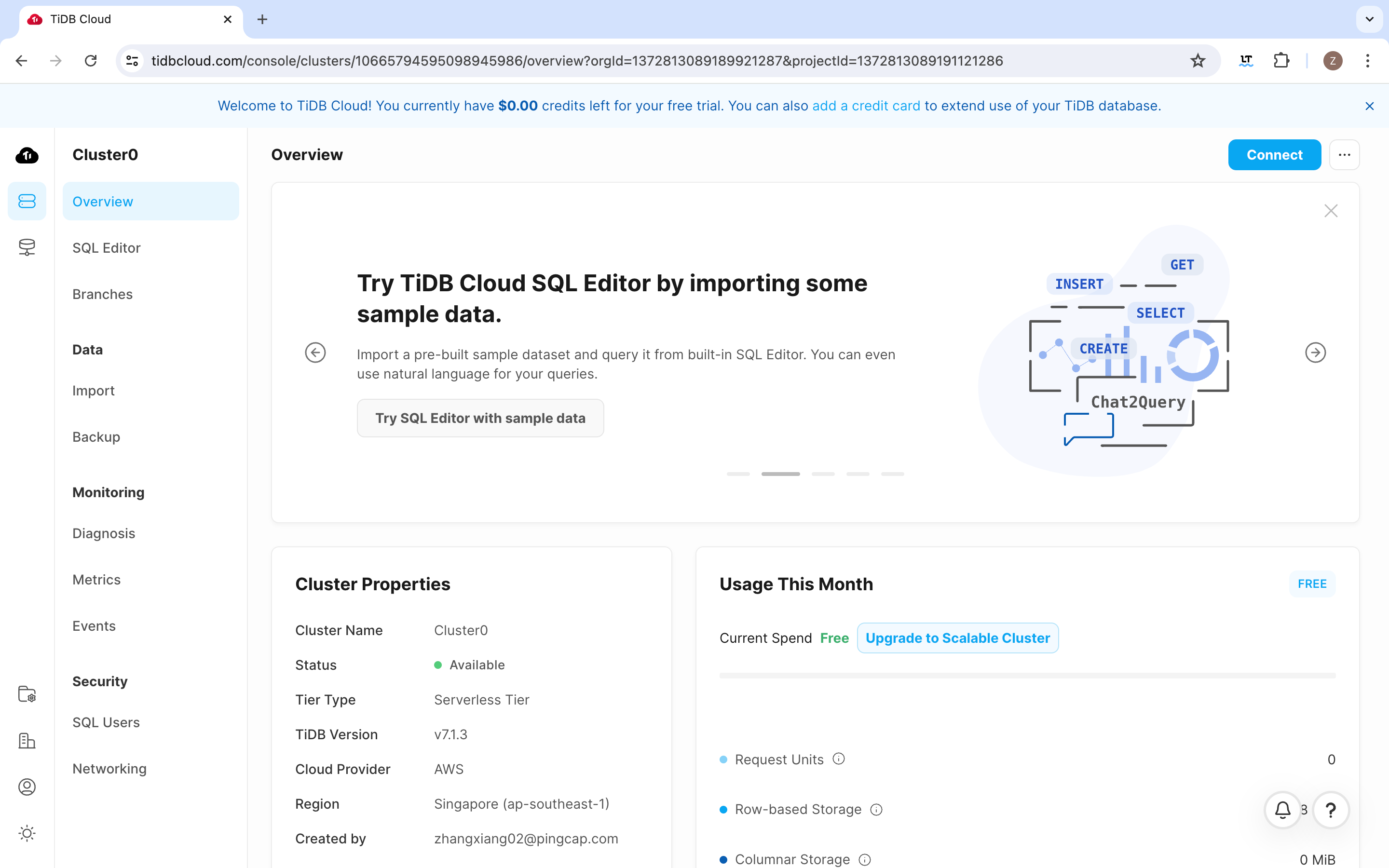This screenshot has width=1389, height=868.
Task: Go to Branches in sidebar
Action: coord(102,294)
